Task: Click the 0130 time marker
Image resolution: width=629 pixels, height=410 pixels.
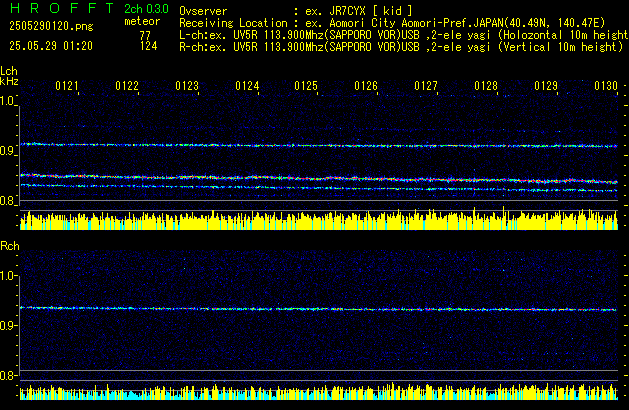Action: pyautogui.click(x=606, y=86)
